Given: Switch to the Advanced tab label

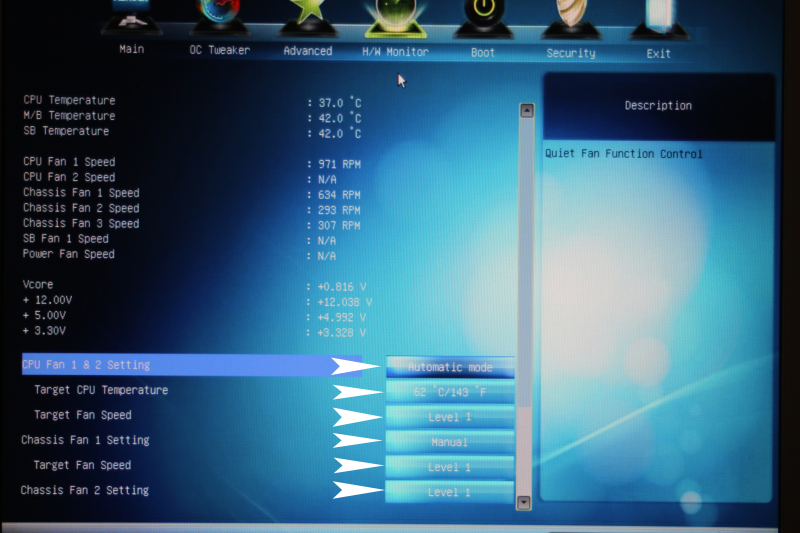Looking at the screenshot, I should pyautogui.click(x=308, y=51).
